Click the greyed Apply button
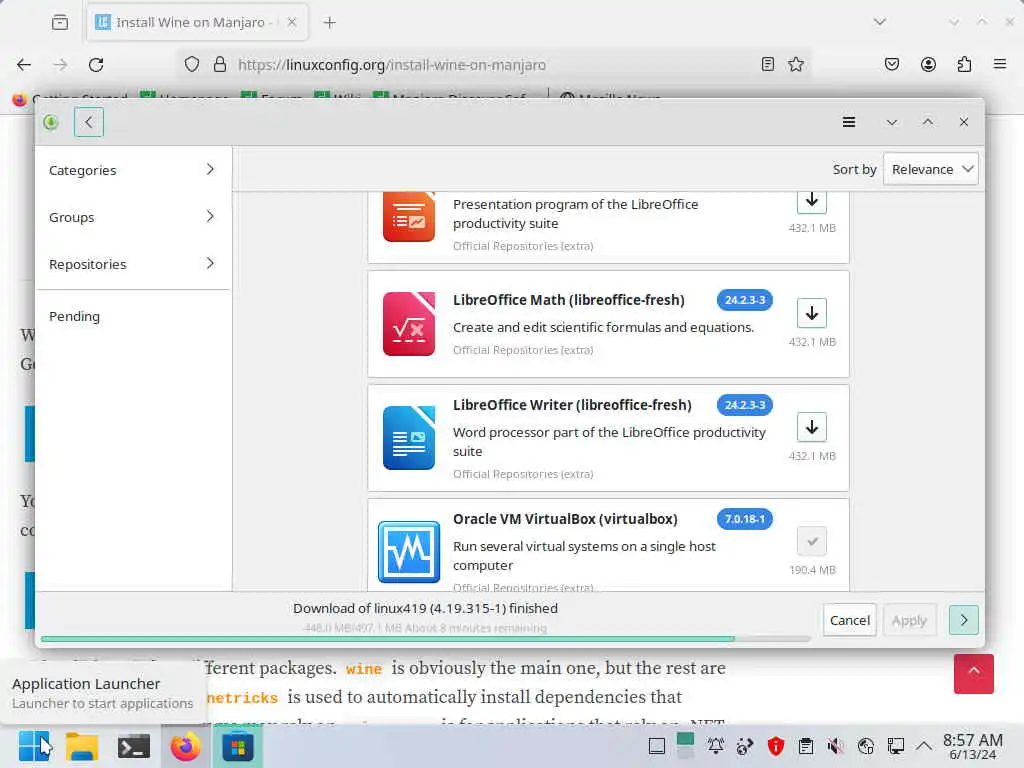Image resolution: width=1024 pixels, height=768 pixels. pyautogui.click(x=909, y=620)
